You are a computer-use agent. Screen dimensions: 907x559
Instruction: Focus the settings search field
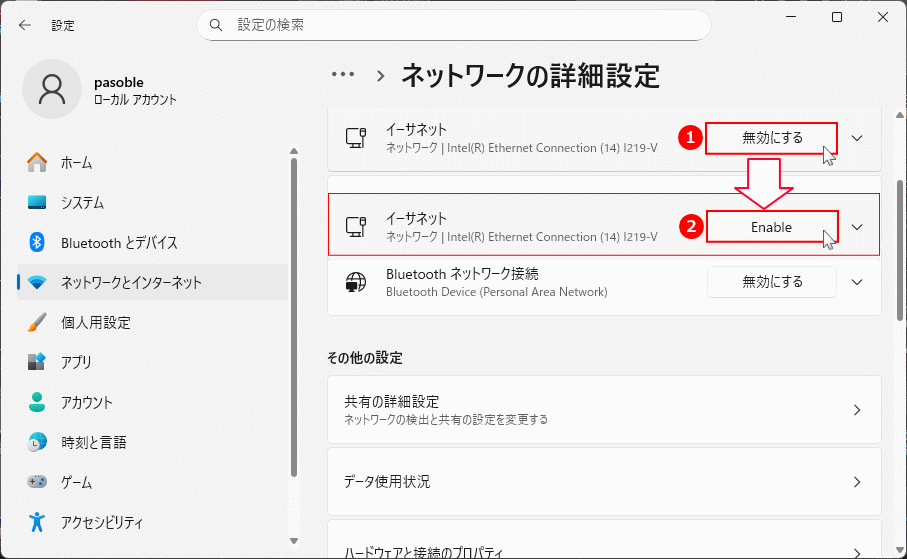click(454, 25)
